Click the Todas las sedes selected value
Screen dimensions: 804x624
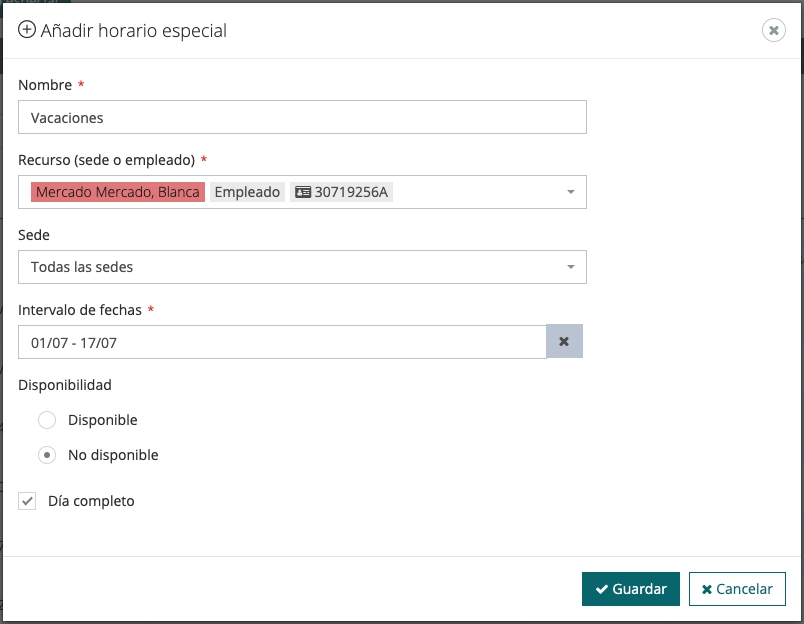(82, 267)
